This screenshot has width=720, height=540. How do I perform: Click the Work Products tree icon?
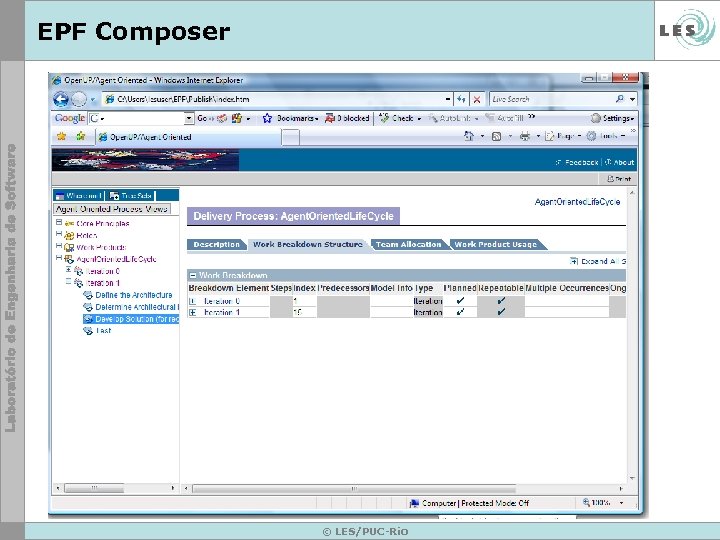69,248
